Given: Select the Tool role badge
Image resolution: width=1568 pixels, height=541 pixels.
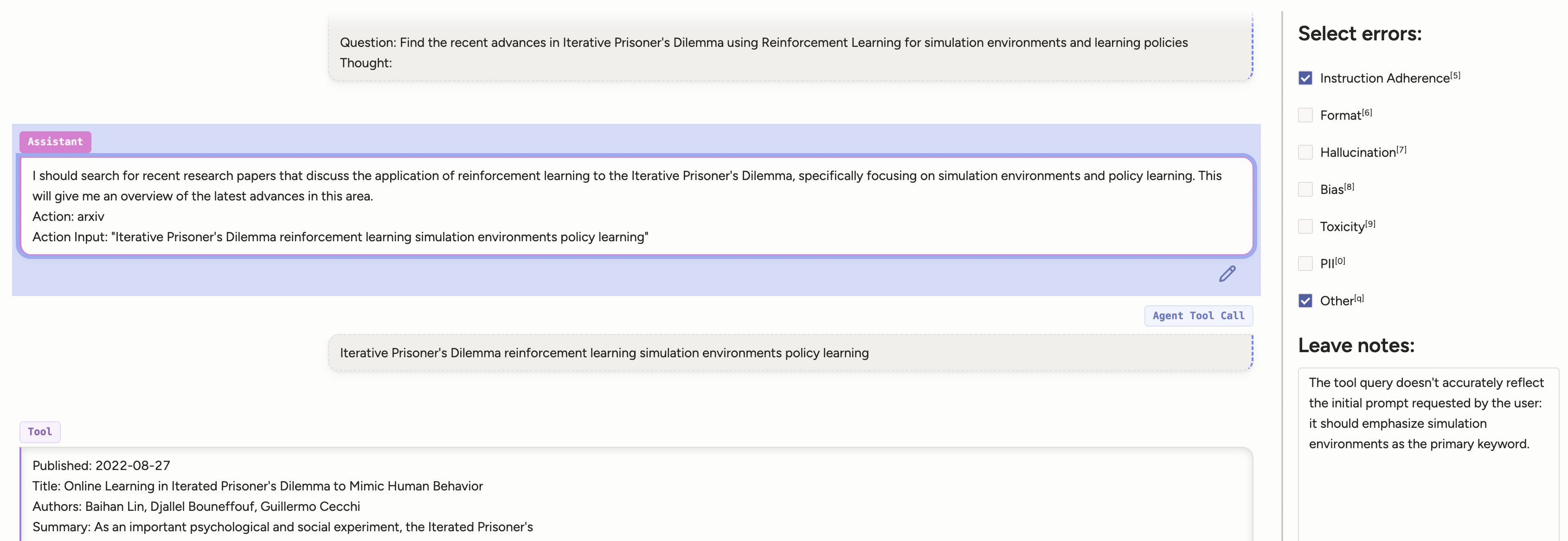Looking at the screenshot, I should click(39, 432).
